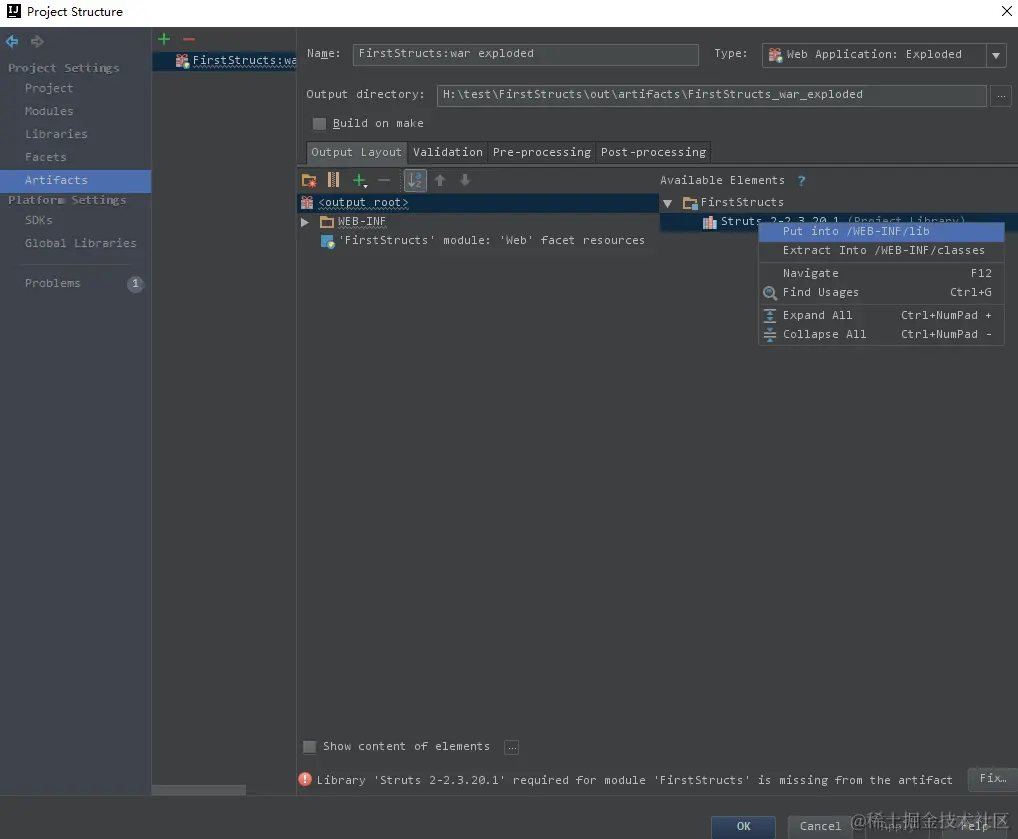Switch to the Output Layout tab

(356, 152)
